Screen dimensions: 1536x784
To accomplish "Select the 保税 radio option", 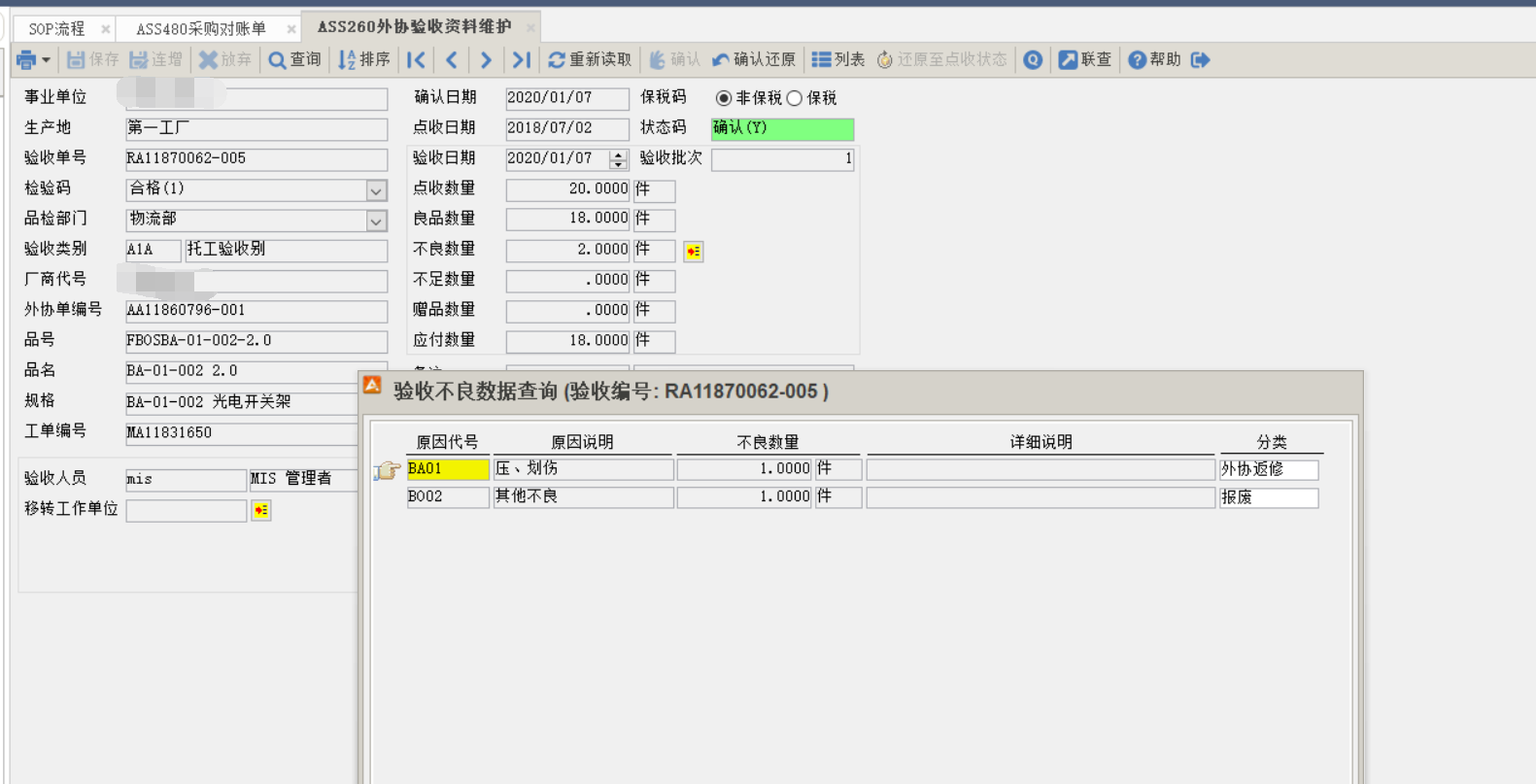I will tap(795, 98).
